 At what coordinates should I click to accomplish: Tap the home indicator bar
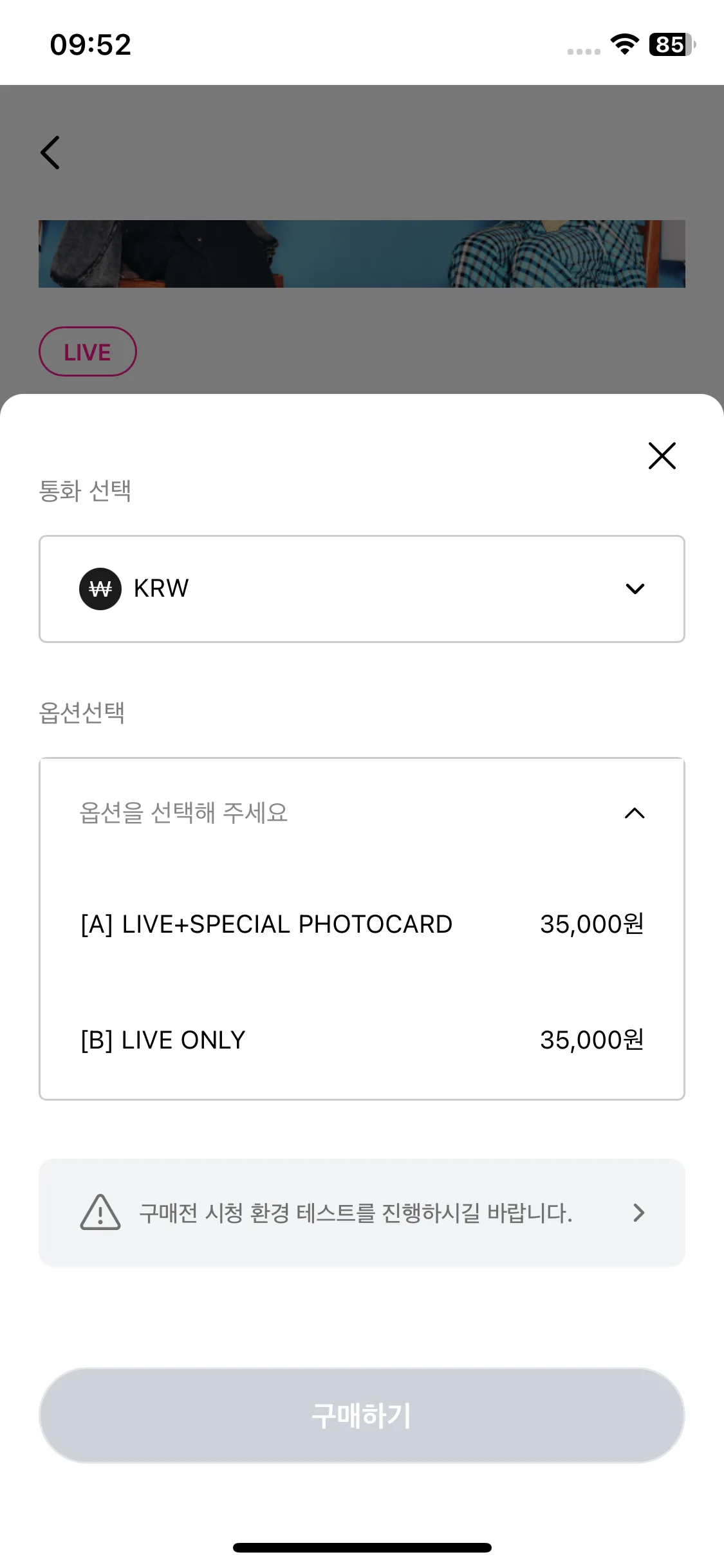[362, 1547]
